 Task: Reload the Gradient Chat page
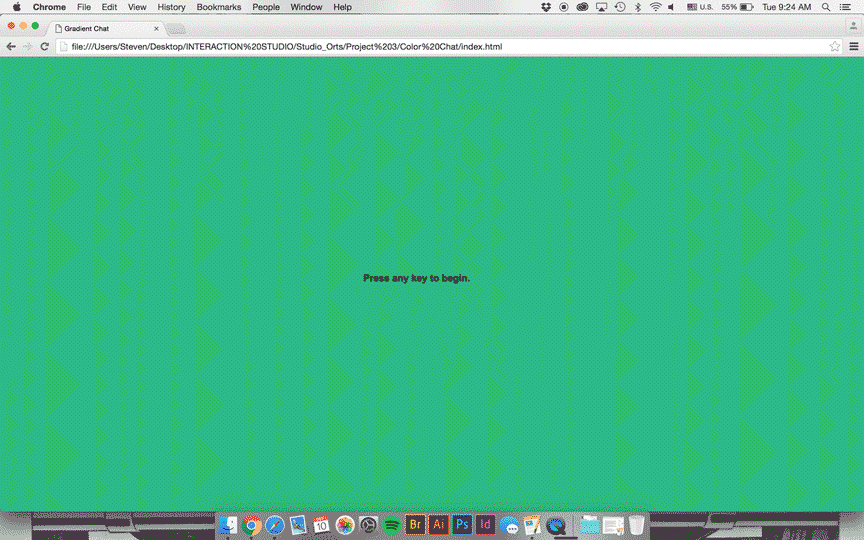pyautogui.click(x=44, y=47)
